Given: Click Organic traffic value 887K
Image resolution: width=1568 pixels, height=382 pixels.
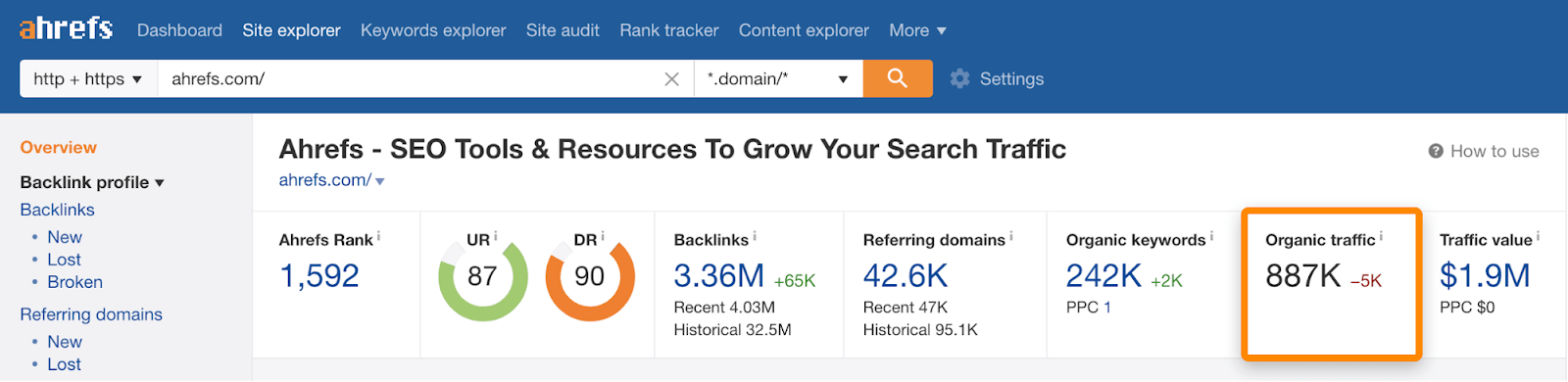Looking at the screenshot, I should point(1303,276).
